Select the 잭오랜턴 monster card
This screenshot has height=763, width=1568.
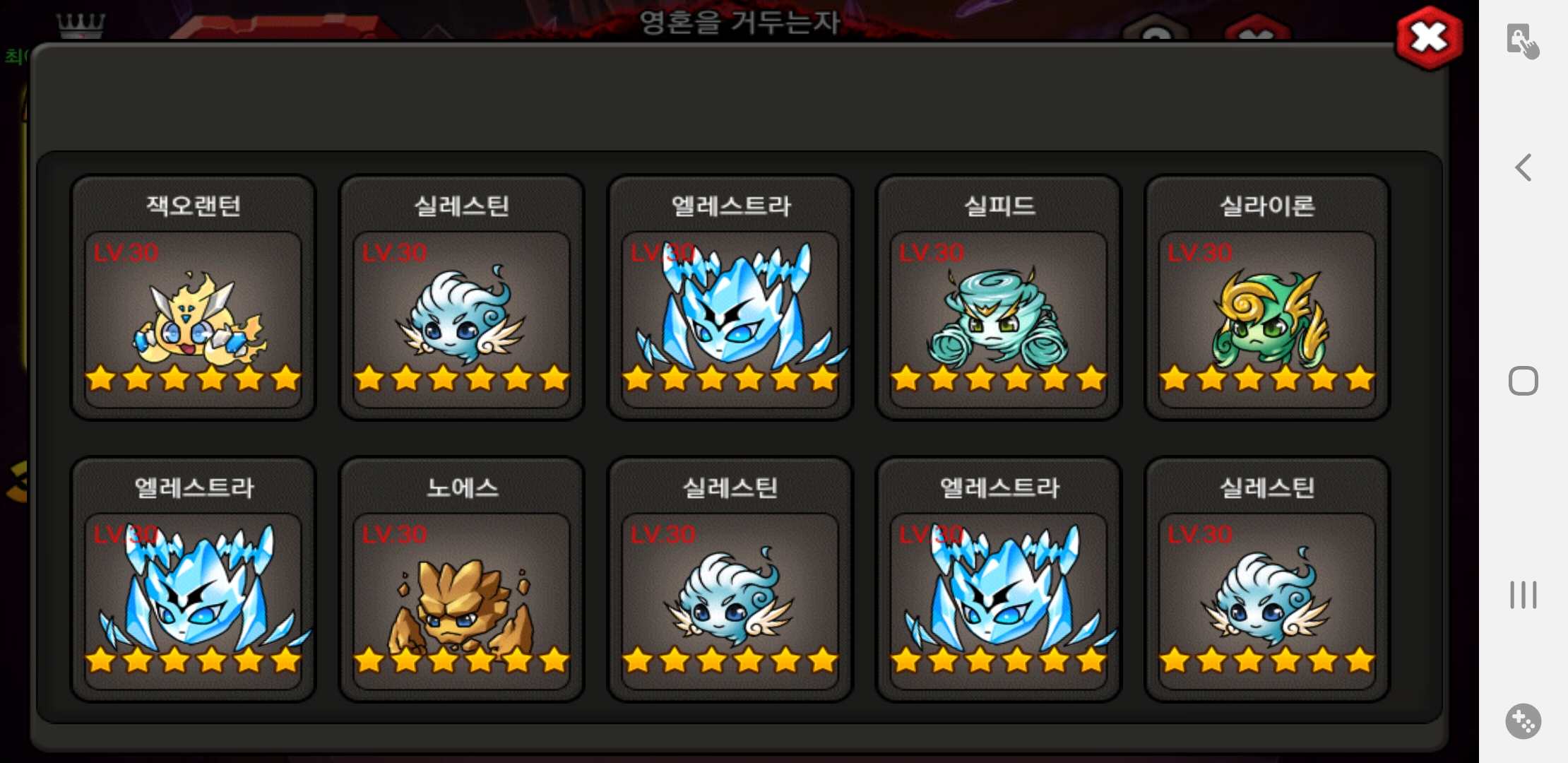[x=193, y=297]
